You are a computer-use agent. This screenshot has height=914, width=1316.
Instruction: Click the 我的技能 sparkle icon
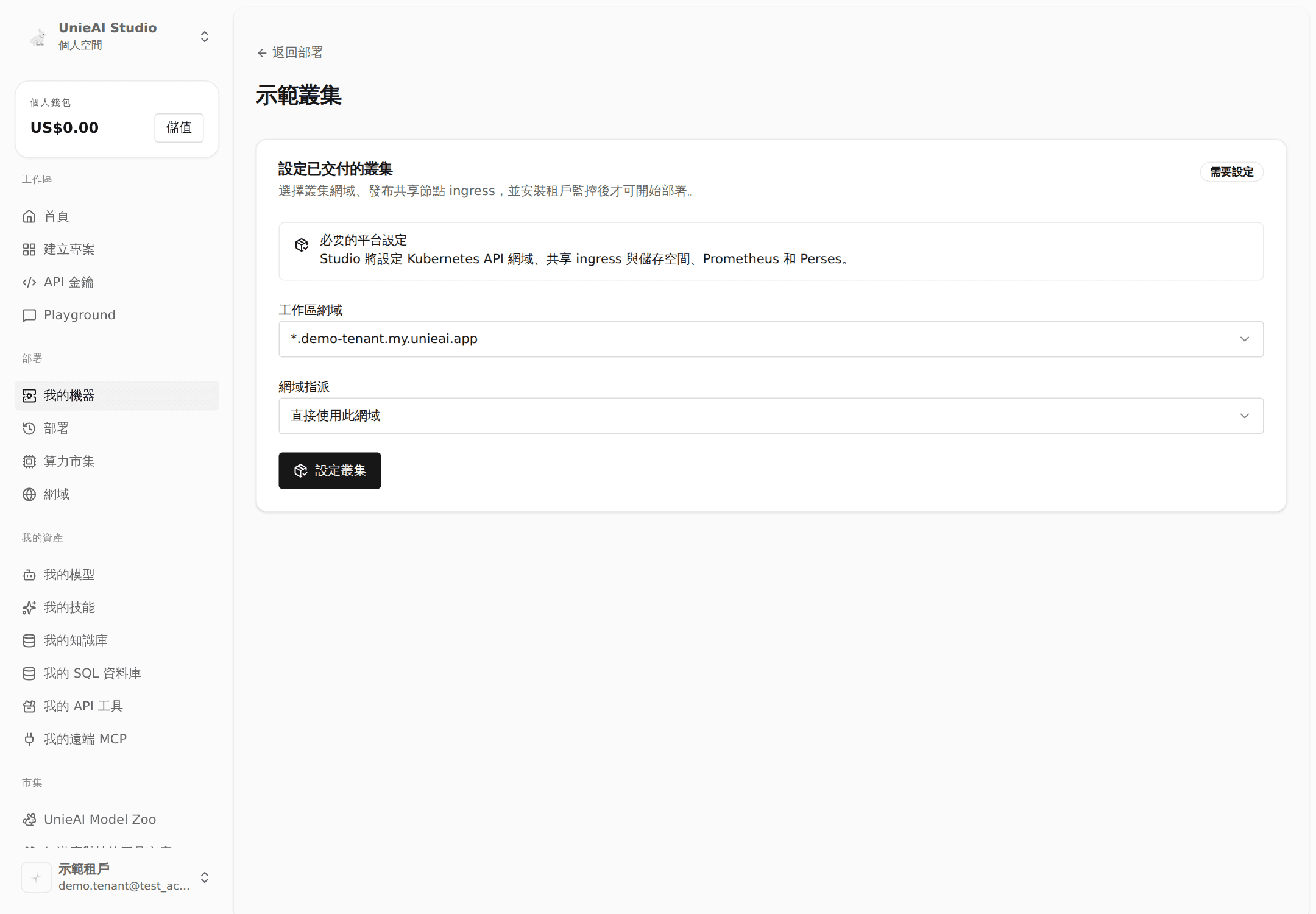[29, 608]
